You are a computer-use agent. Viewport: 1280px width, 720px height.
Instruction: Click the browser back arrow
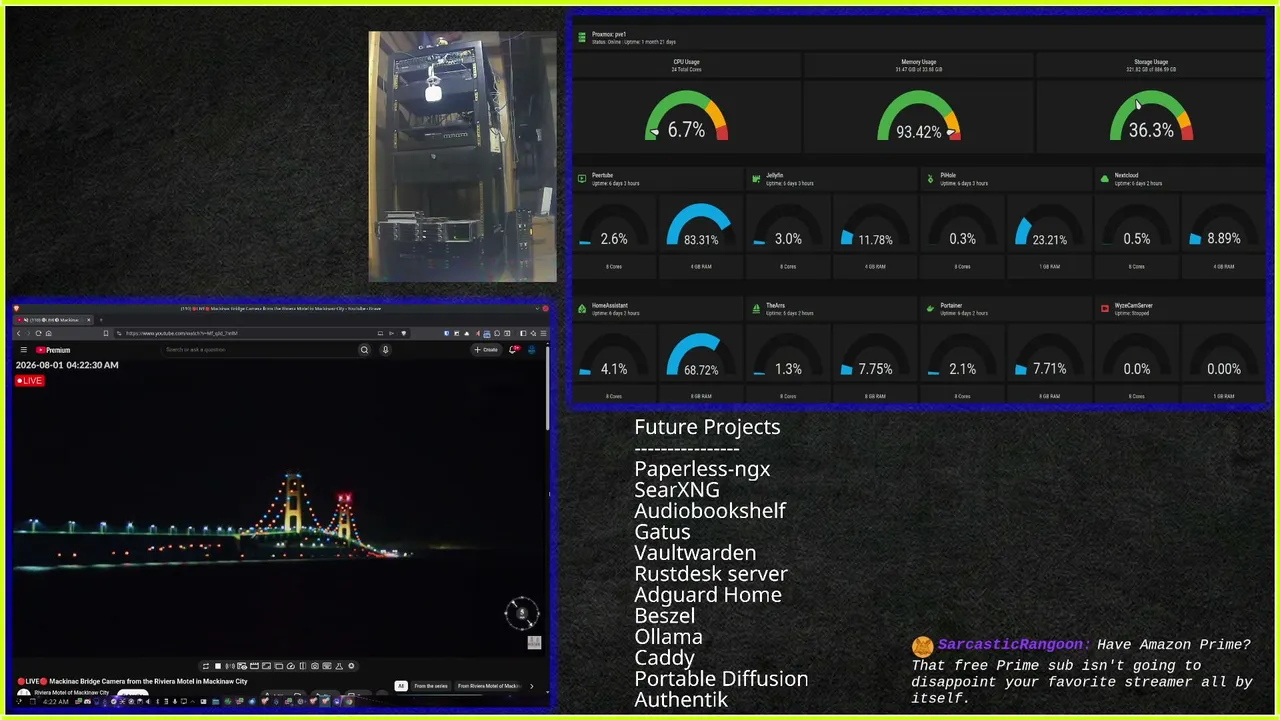tap(18, 333)
